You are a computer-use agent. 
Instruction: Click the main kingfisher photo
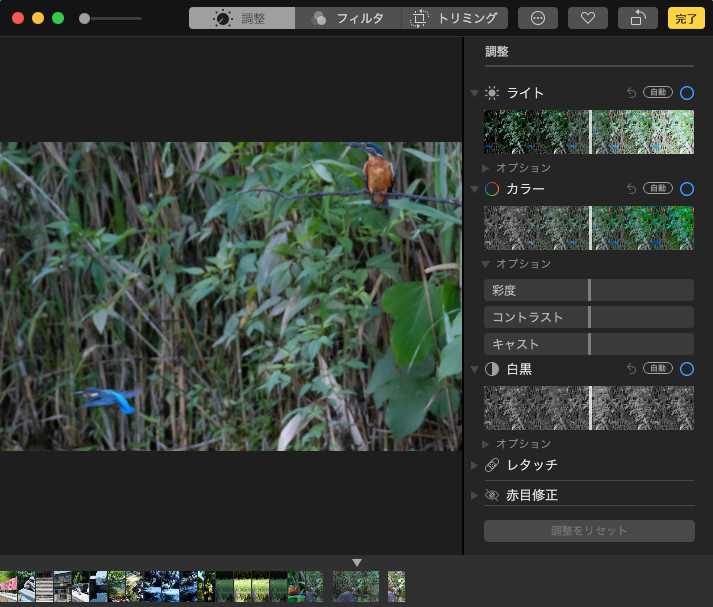tap(231, 296)
